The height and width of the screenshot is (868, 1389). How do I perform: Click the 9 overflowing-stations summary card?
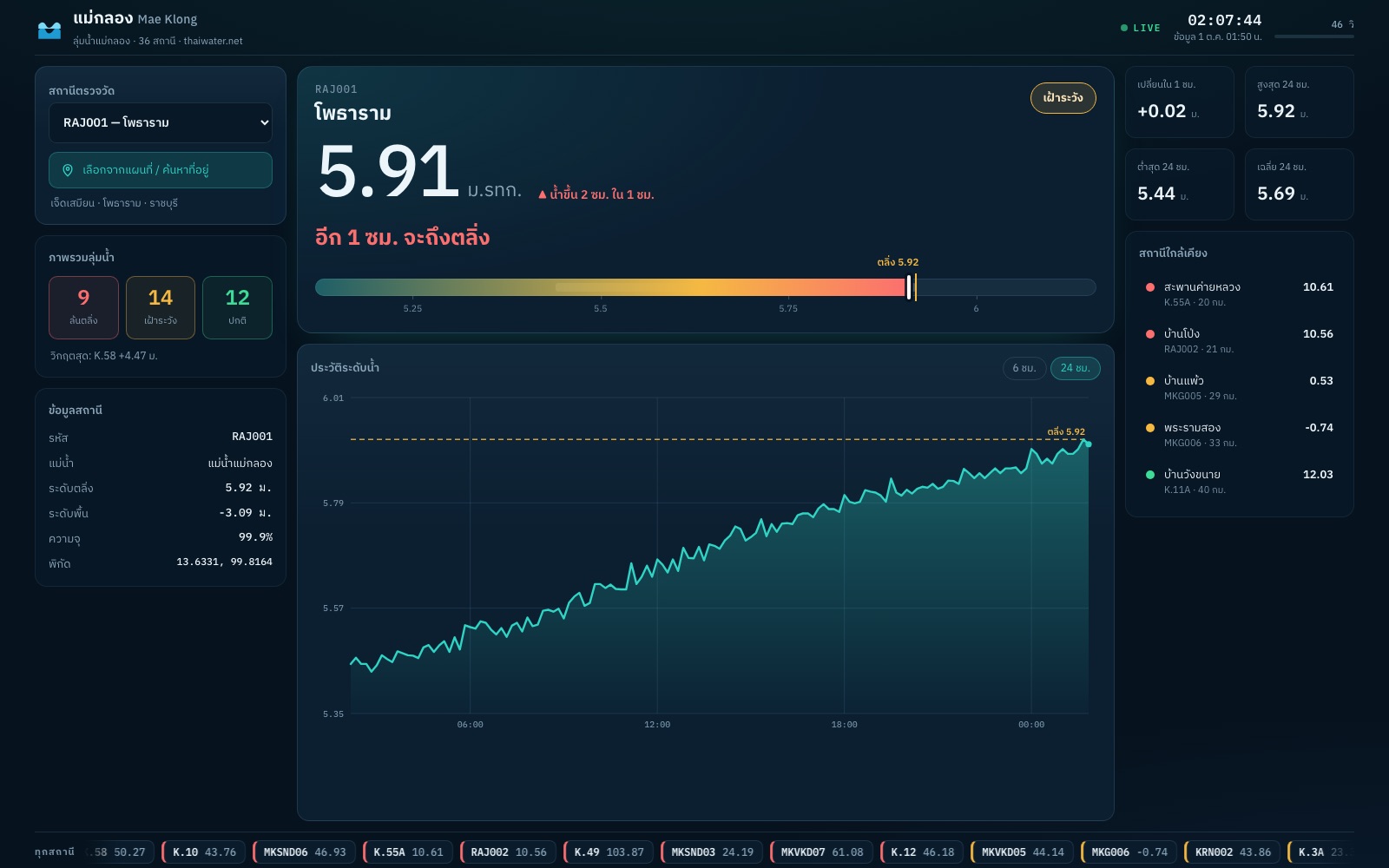tap(83, 307)
